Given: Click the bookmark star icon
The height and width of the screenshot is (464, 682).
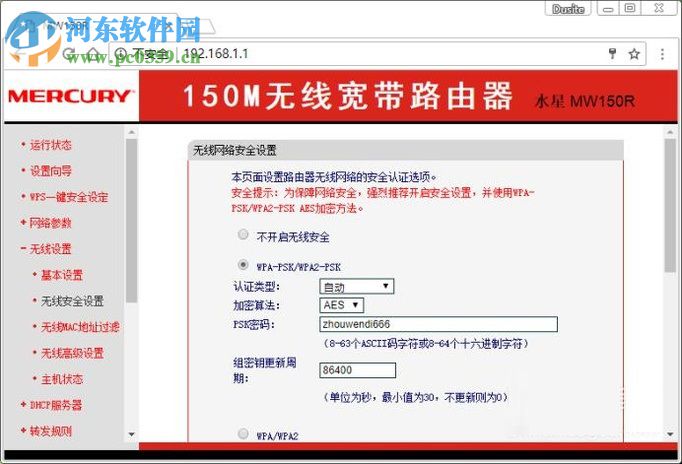Looking at the screenshot, I should click(634, 54).
